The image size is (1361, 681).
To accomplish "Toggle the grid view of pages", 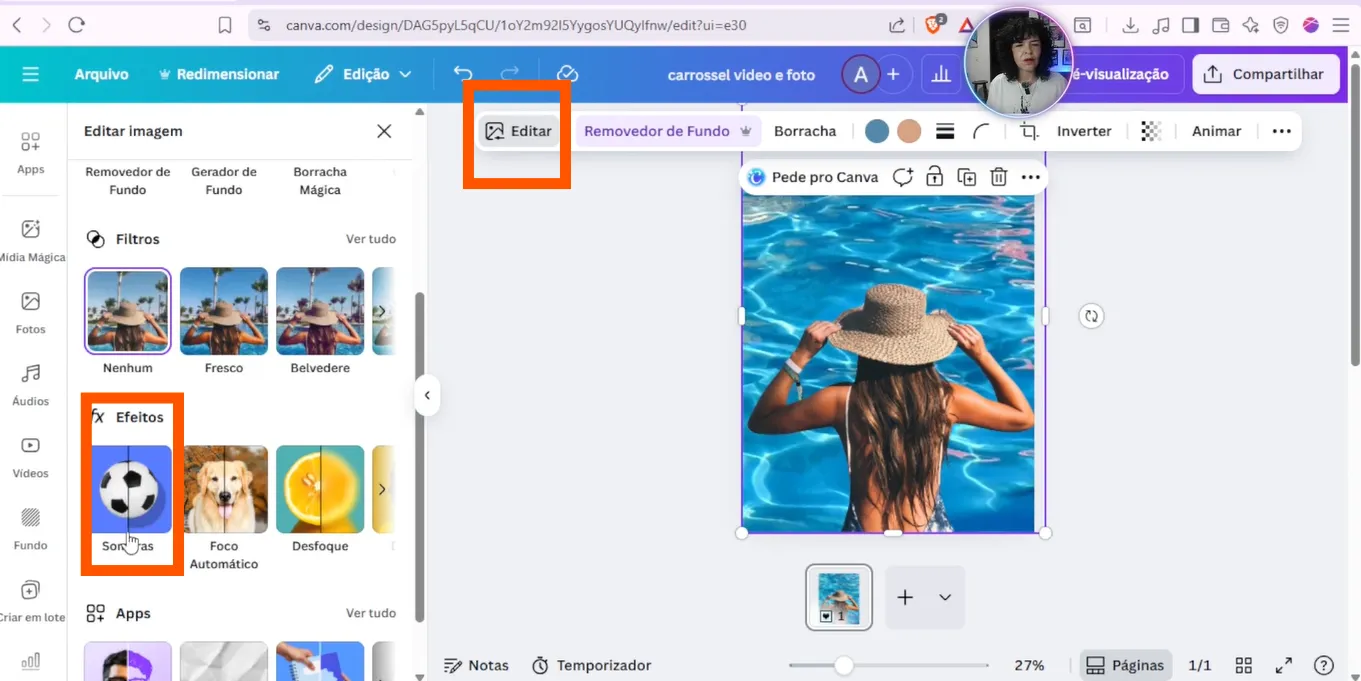I will click(x=1244, y=665).
